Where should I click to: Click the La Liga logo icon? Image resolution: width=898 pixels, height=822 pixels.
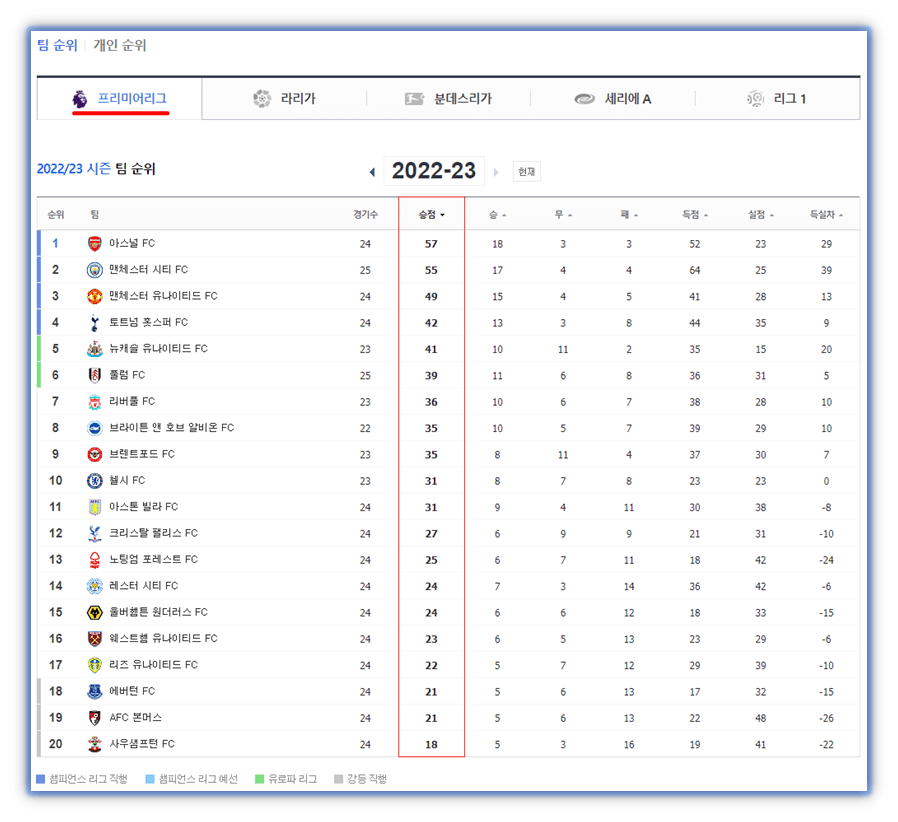tap(262, 99)
